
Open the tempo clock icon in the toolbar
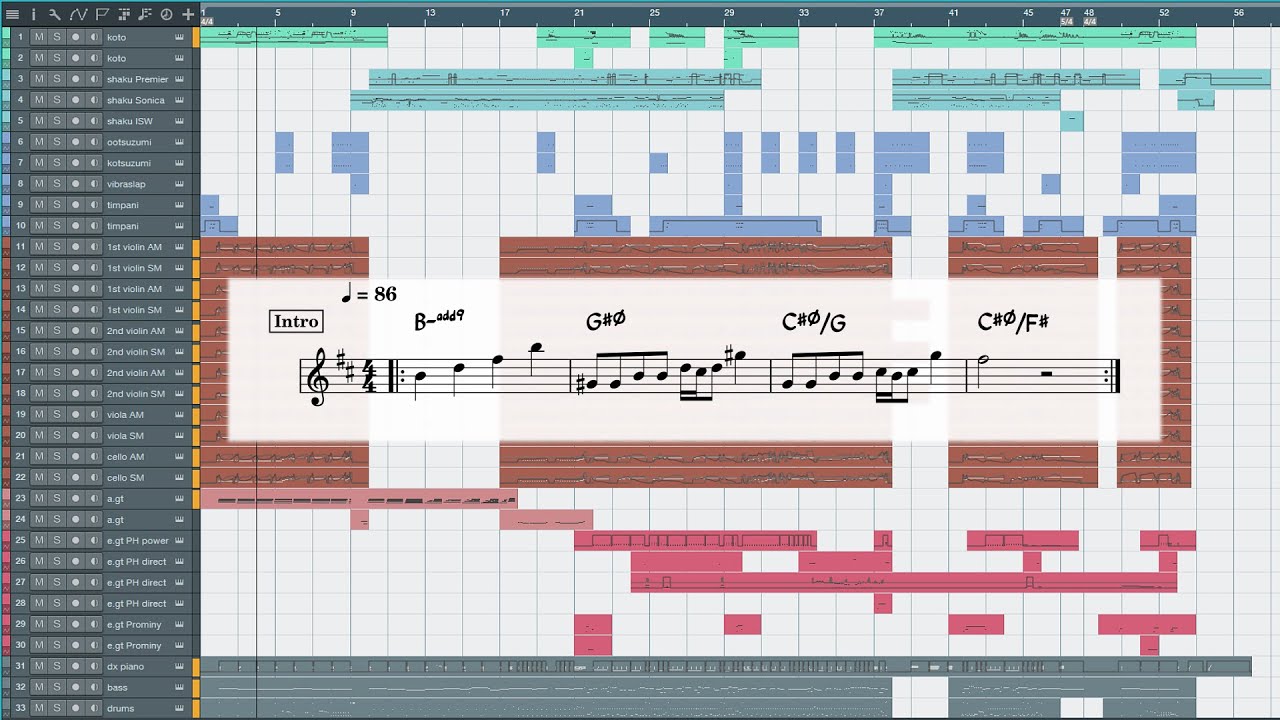point(166,14)
